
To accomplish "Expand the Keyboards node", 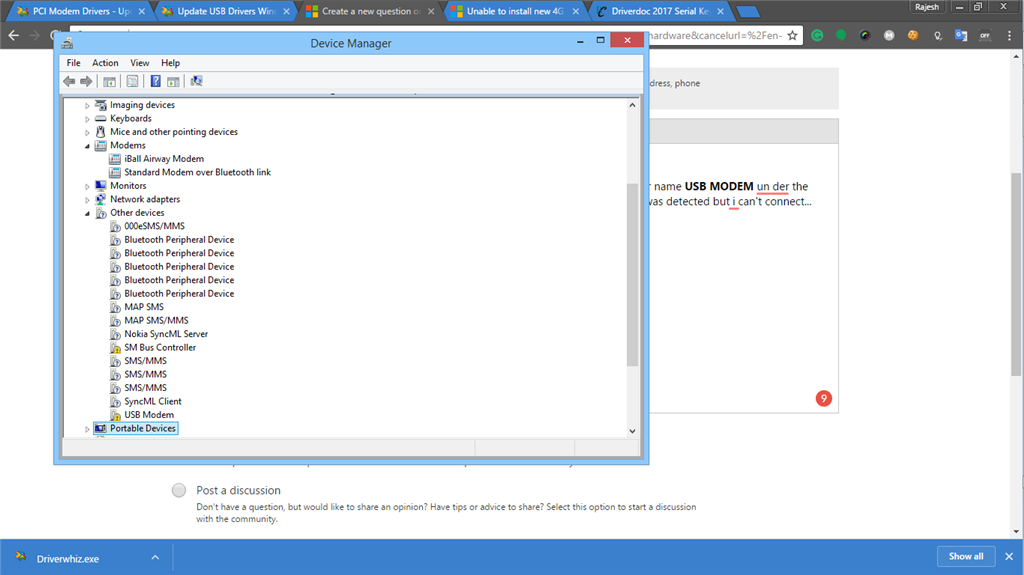I will 88,119.
